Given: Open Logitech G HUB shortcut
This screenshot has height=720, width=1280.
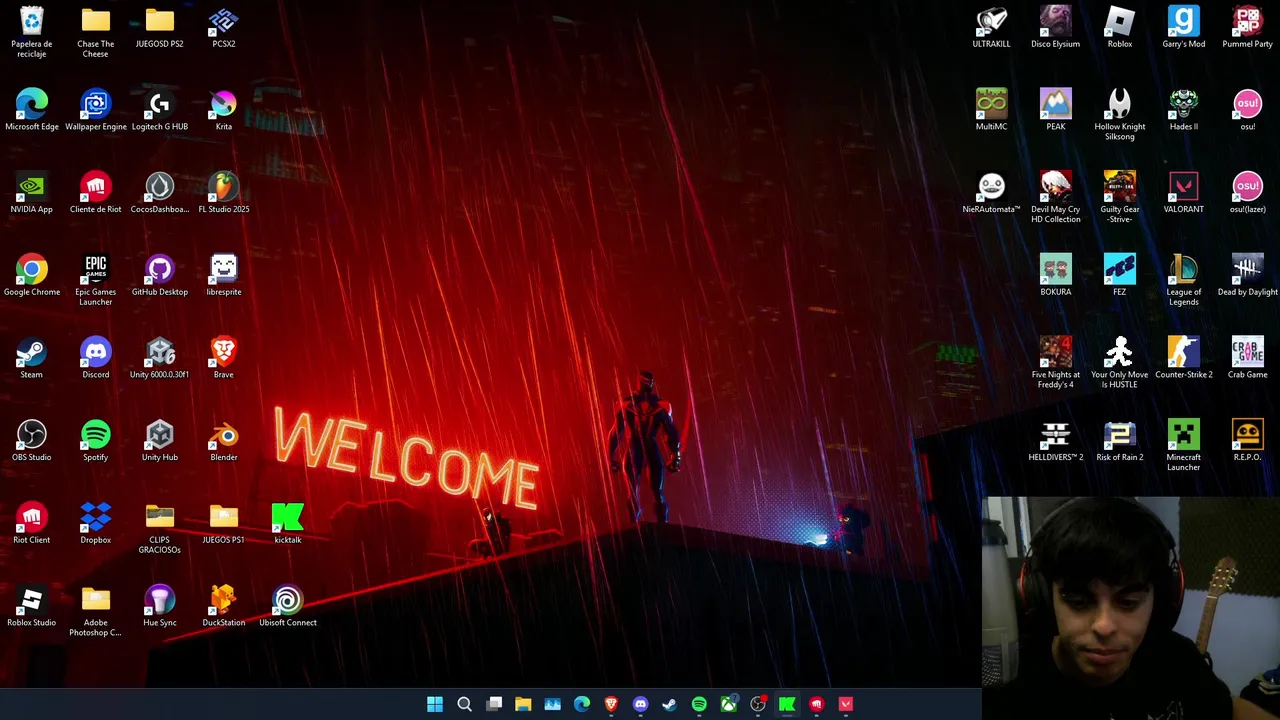Looking at the screenshot, I should point(160,110).
